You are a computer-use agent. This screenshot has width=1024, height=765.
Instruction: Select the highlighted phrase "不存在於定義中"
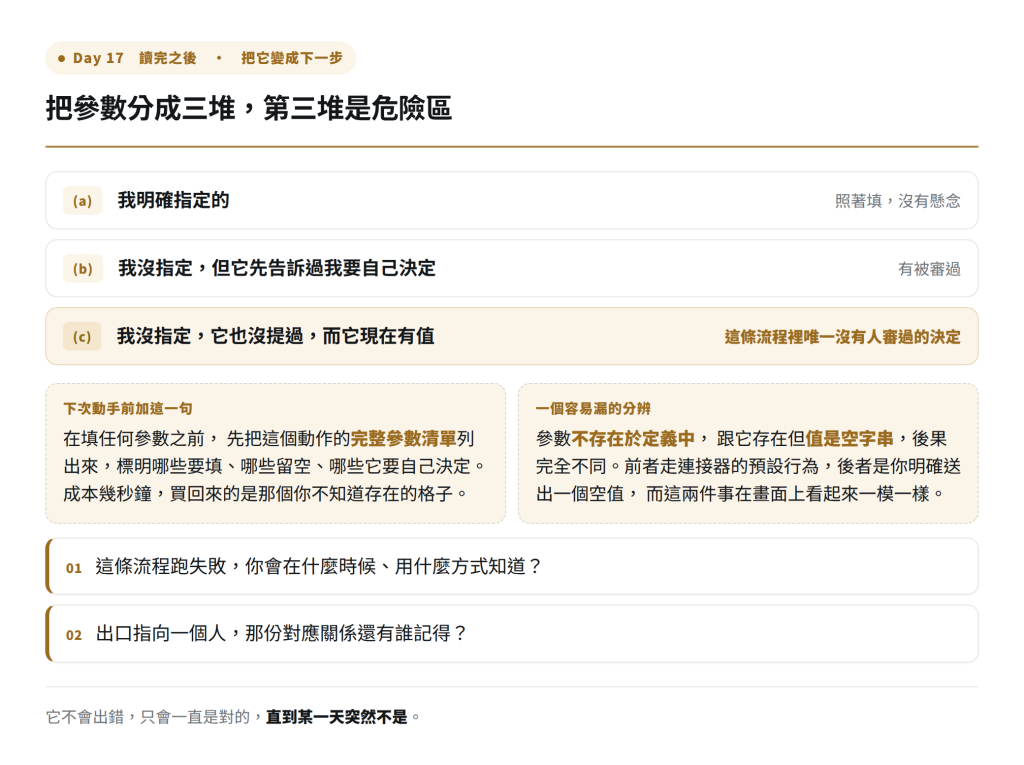coord(632,438)
